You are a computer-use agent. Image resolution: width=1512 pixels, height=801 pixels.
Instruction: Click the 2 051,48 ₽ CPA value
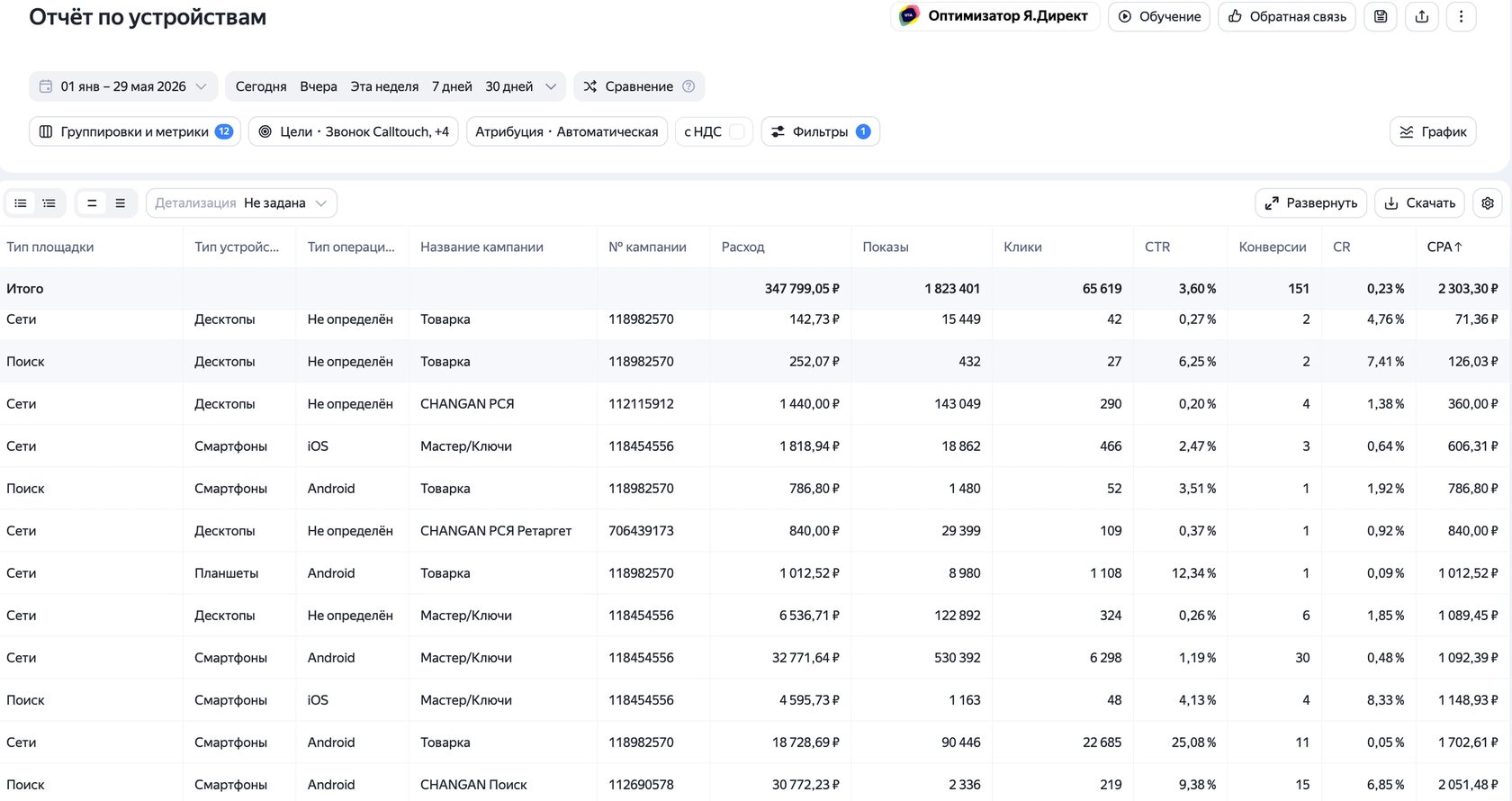point(1468,785)
